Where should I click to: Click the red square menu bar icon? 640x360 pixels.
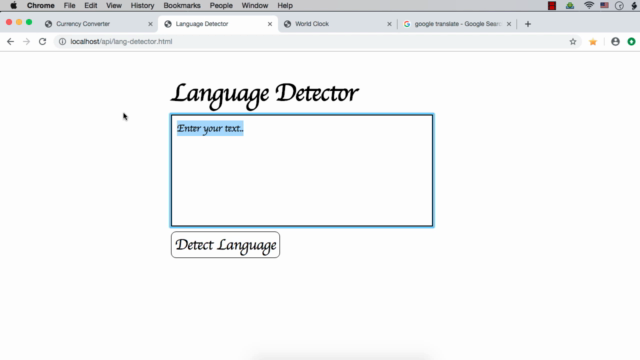pyautogui.click(x=552, y=6)
